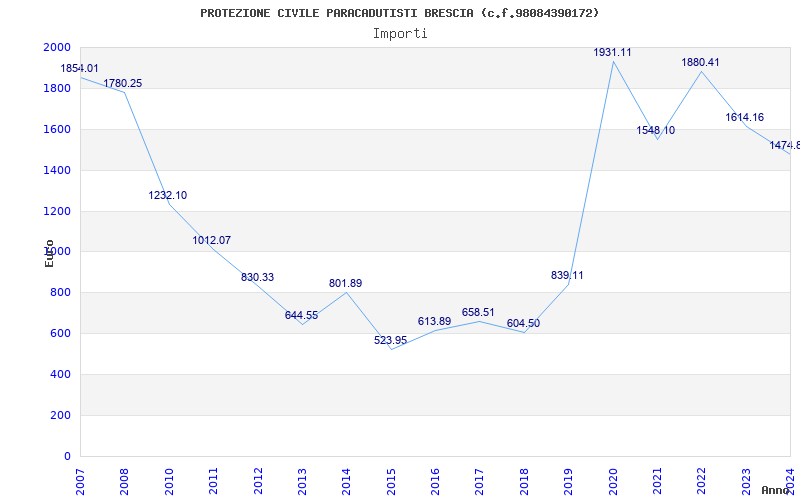Click x-axis year 2010

[x=169, y=481]
